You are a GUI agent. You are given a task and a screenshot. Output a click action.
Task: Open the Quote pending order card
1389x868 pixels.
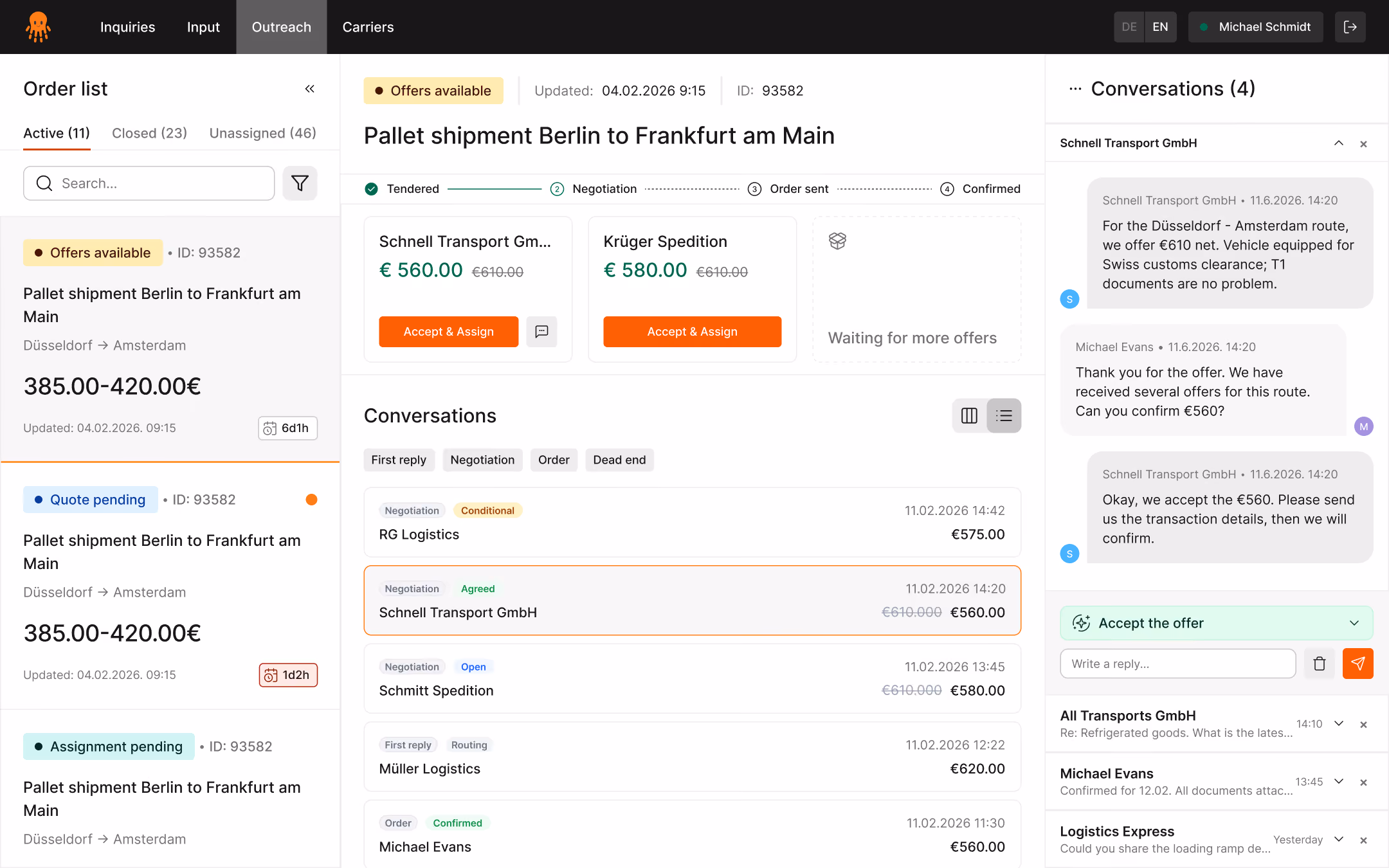pos(170,586)
